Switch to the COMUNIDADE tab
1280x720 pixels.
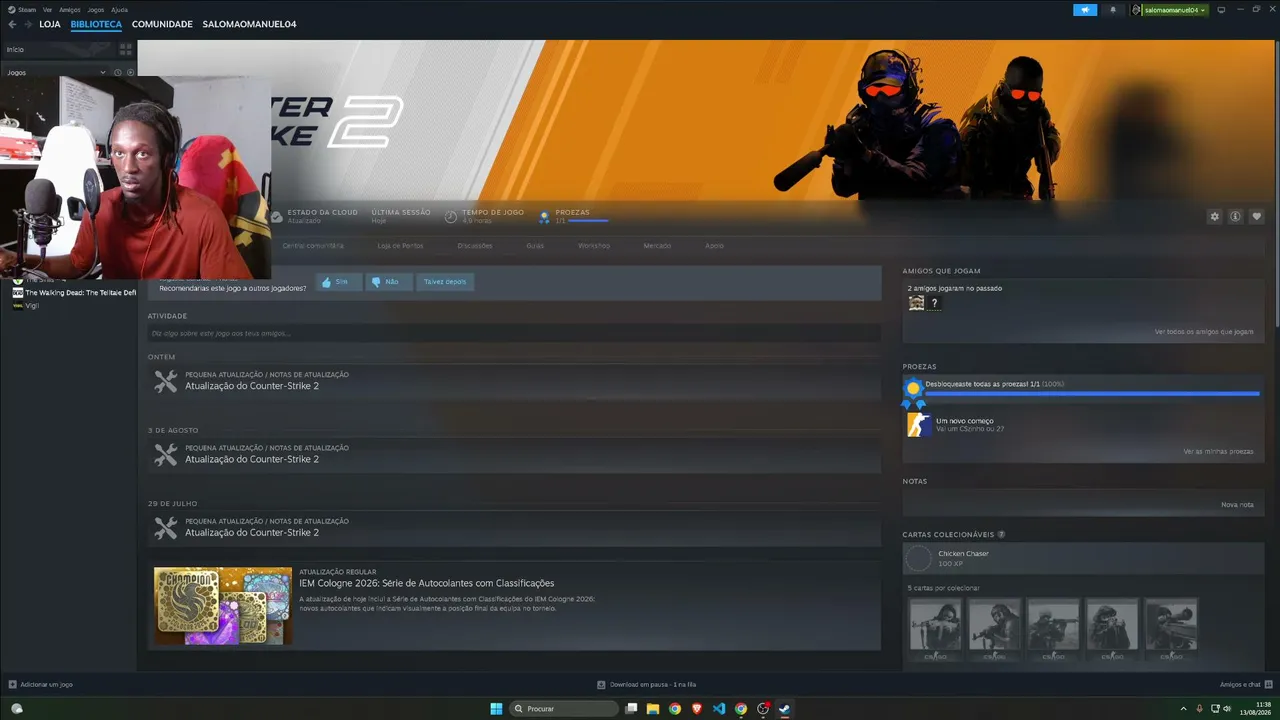click(162, 24)
